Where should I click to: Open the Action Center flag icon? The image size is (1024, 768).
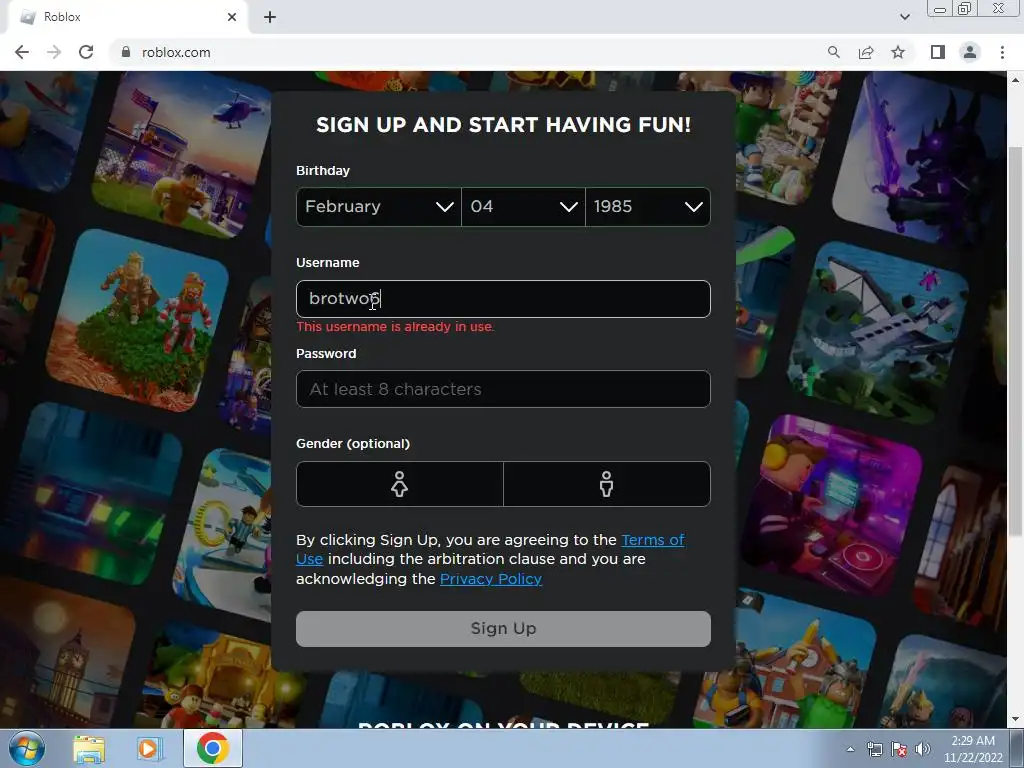click(x=899, y=749)
